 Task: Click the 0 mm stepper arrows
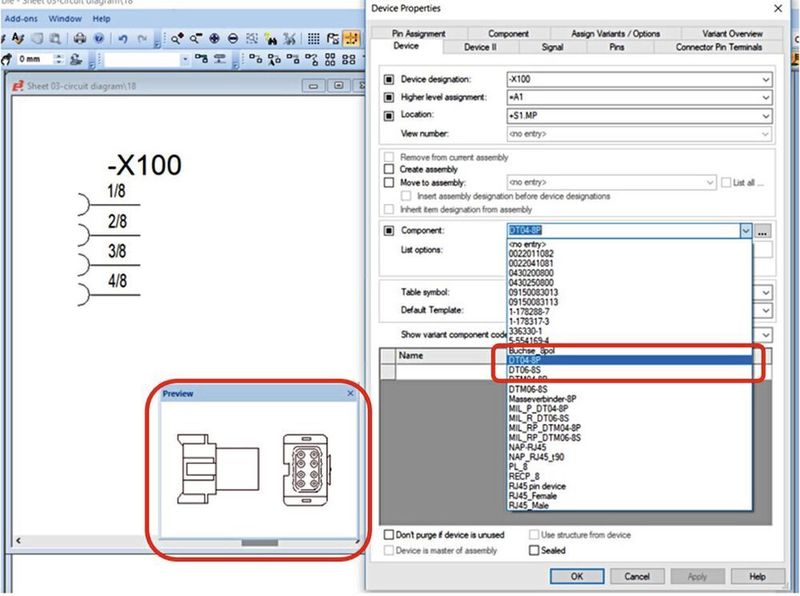[59, 59]
